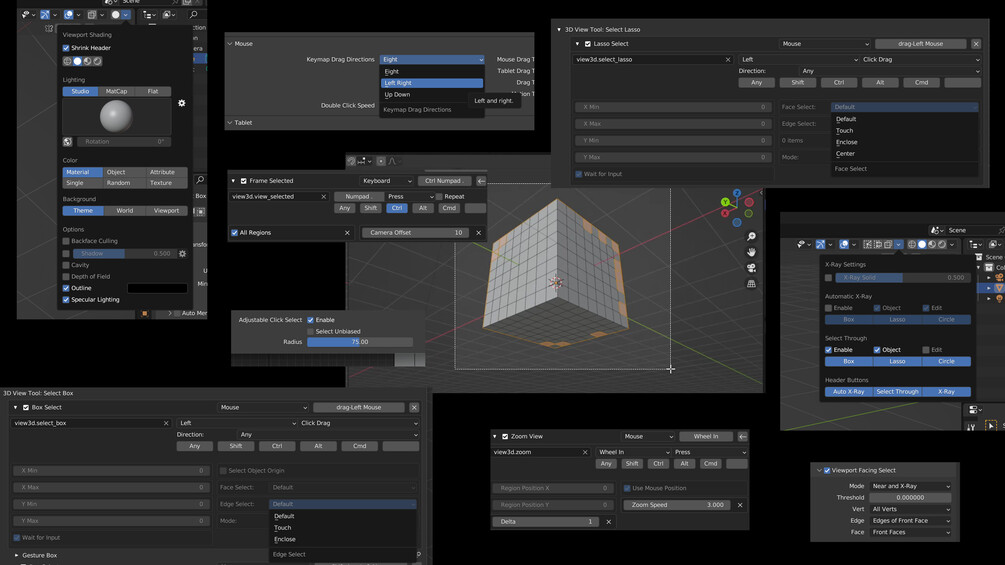Click the red X axis on gizmo
This screenshot has width=1005, height=565.
pyautogui.click(x=725, y=213)
